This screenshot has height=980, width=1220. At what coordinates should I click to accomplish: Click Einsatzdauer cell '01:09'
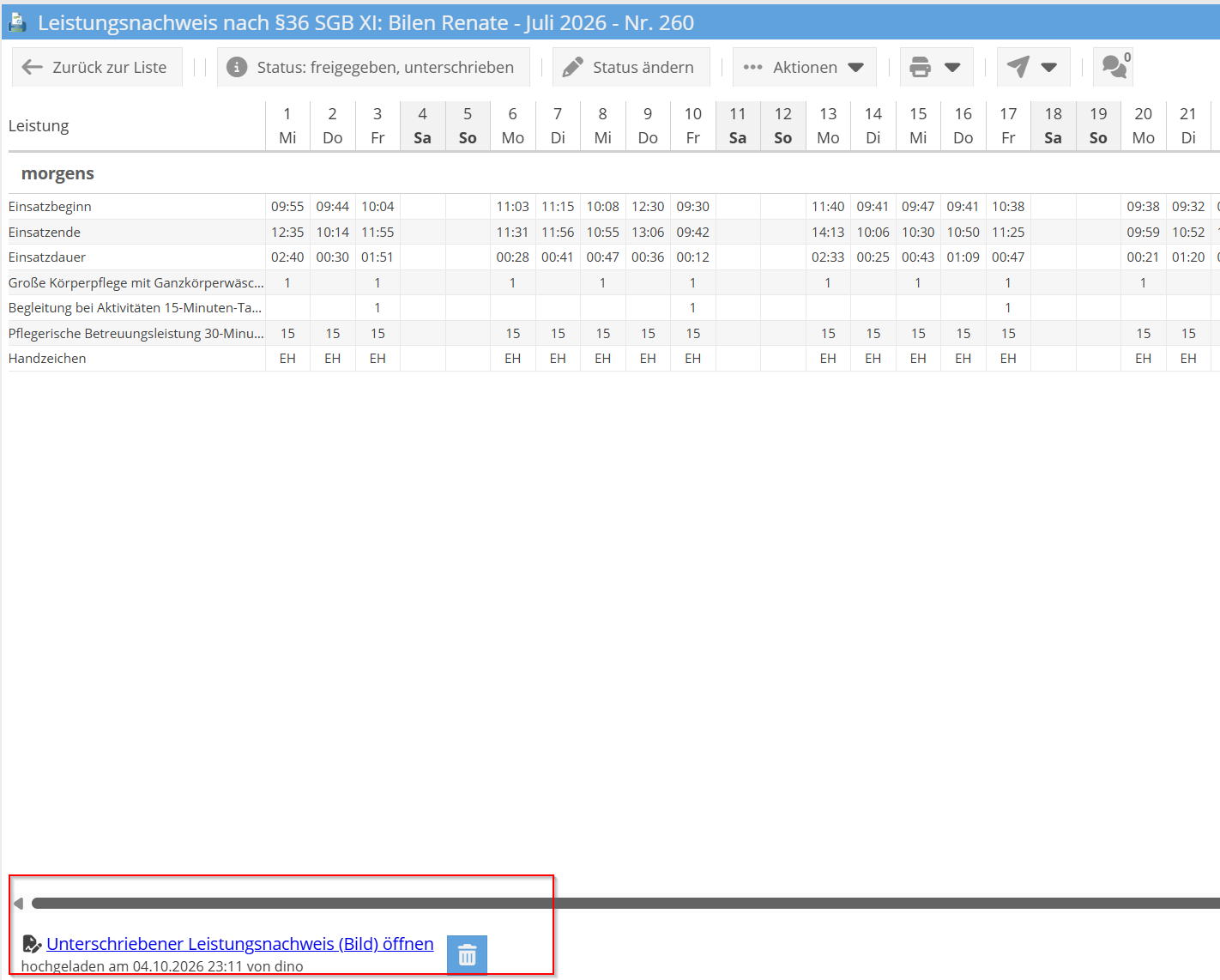click(963, 257)
